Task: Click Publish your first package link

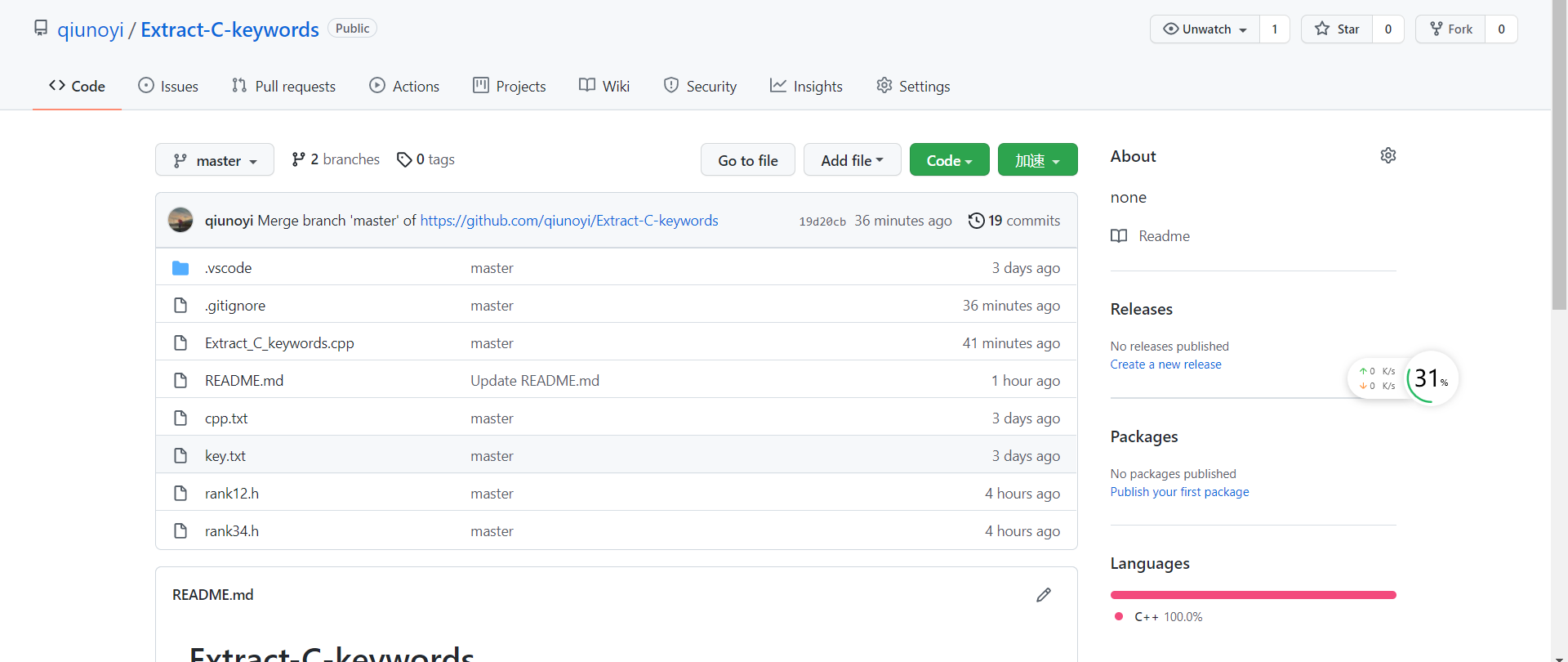Action: pyautogui.click(x=1179, y=492)
